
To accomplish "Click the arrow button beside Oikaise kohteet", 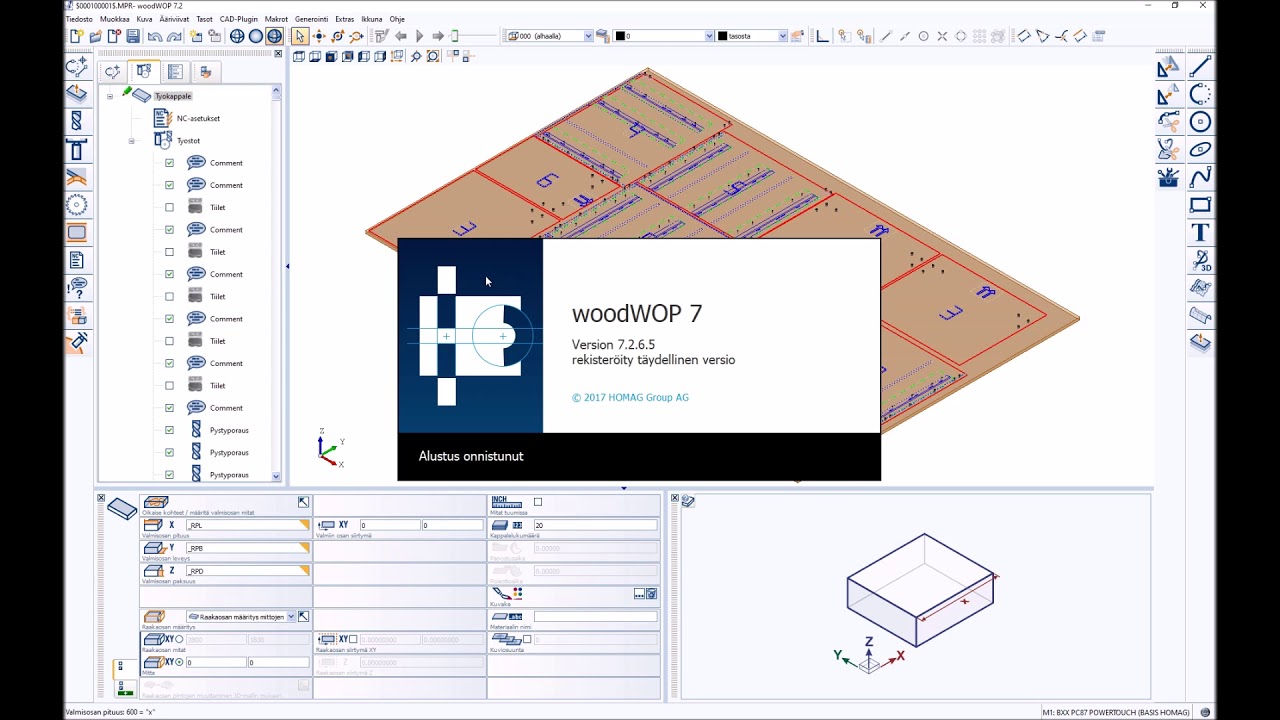I will point(304,502).
